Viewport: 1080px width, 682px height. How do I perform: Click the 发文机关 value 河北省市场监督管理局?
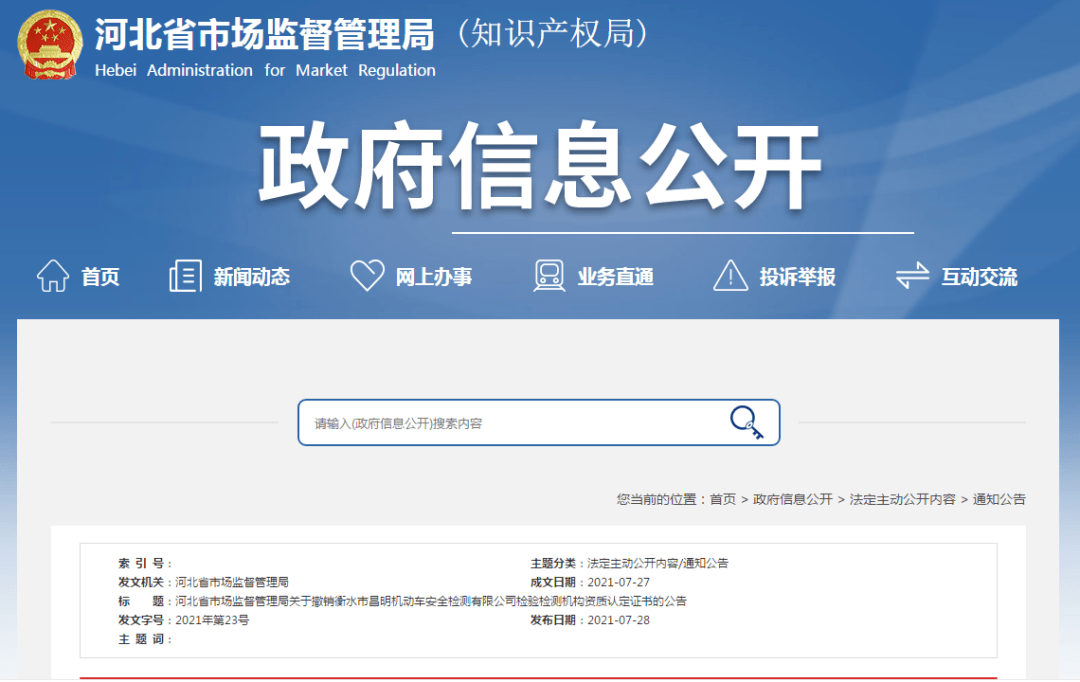(232, 582)
